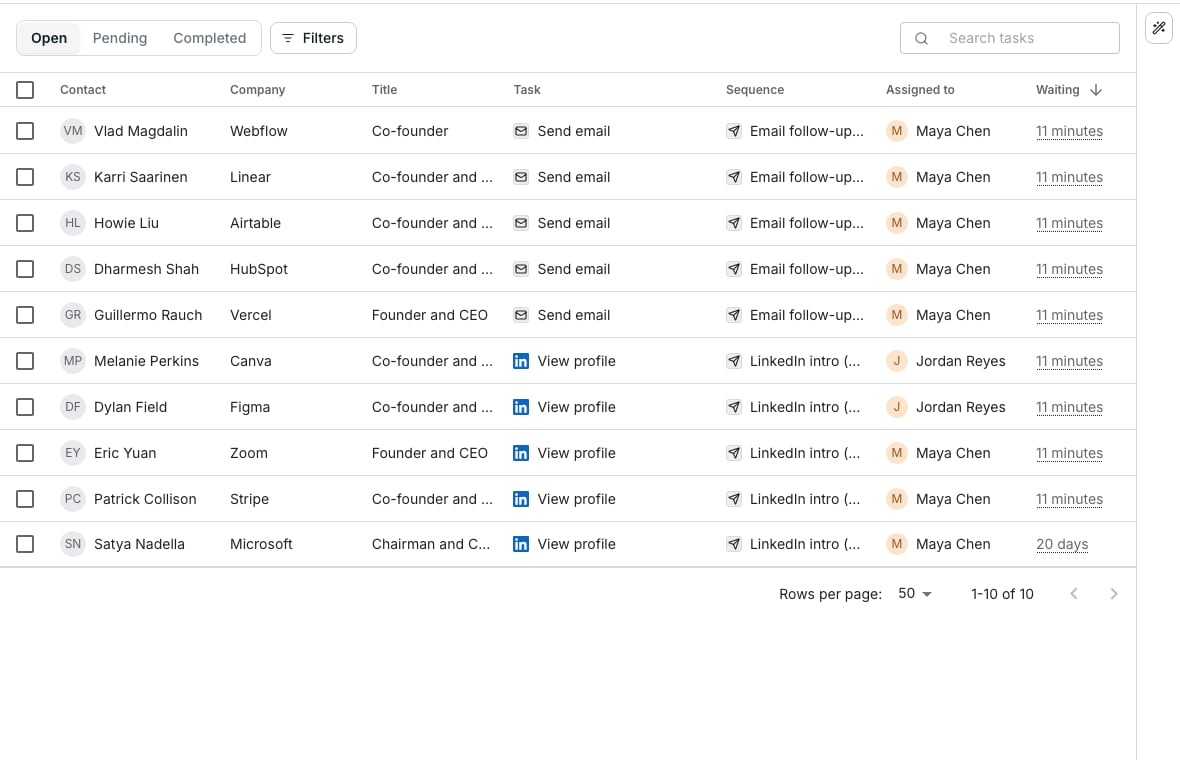
Task: Check the Melanie Perkins row checkbox
Action: coord(25,361)
